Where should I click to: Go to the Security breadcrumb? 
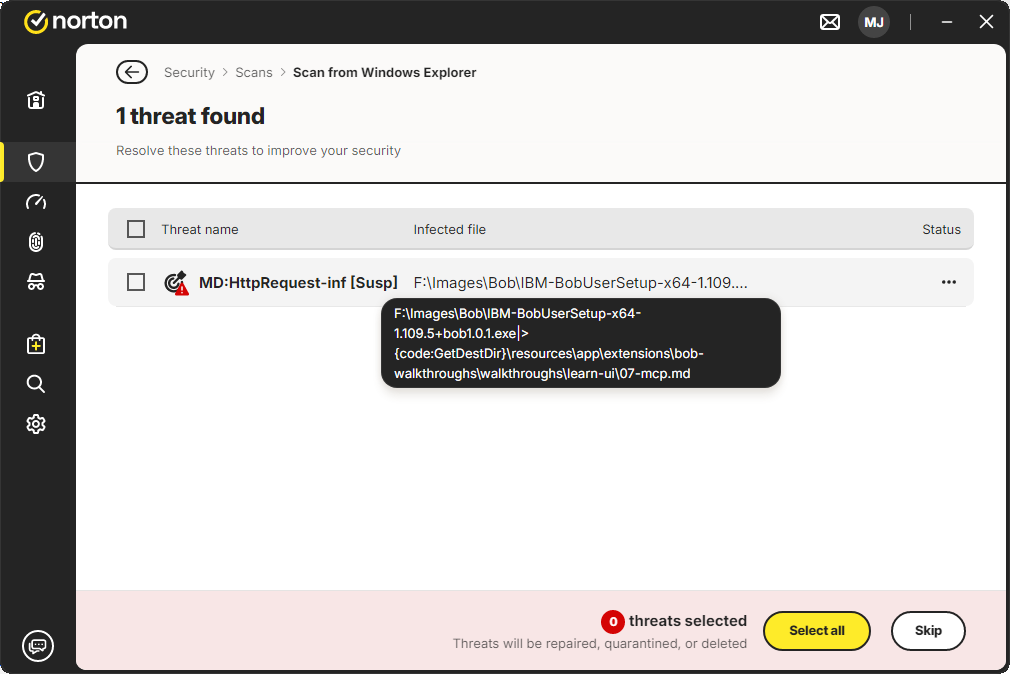[x=189, y=72]
